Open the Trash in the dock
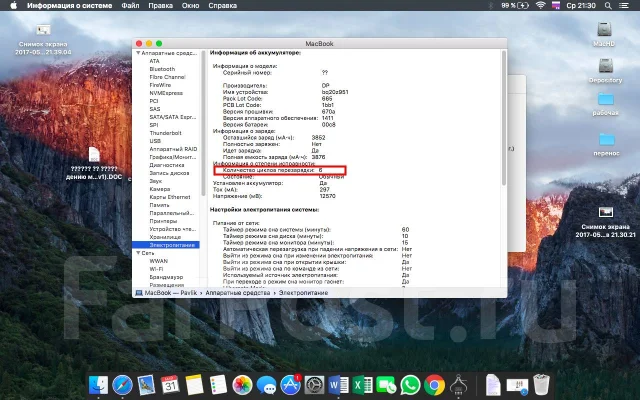 [x=541, y=385]
